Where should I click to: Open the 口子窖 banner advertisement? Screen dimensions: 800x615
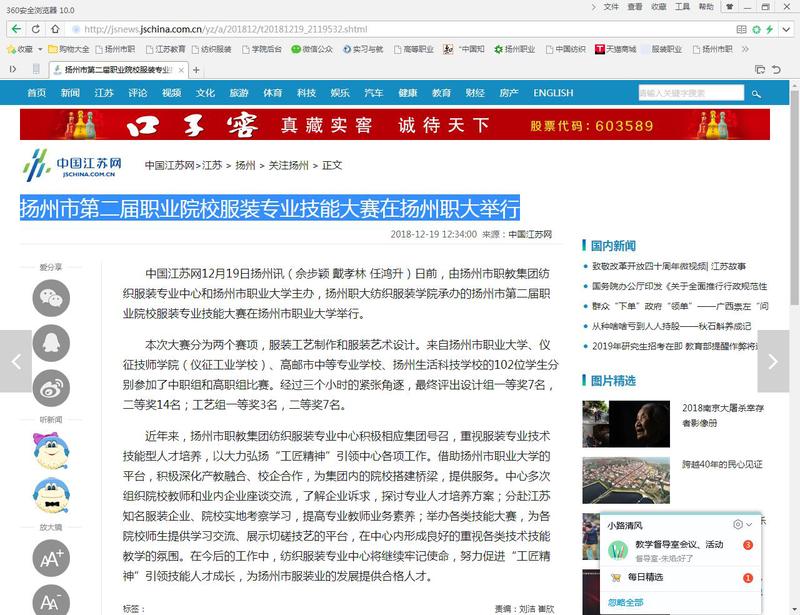click(x=395, y=126)
